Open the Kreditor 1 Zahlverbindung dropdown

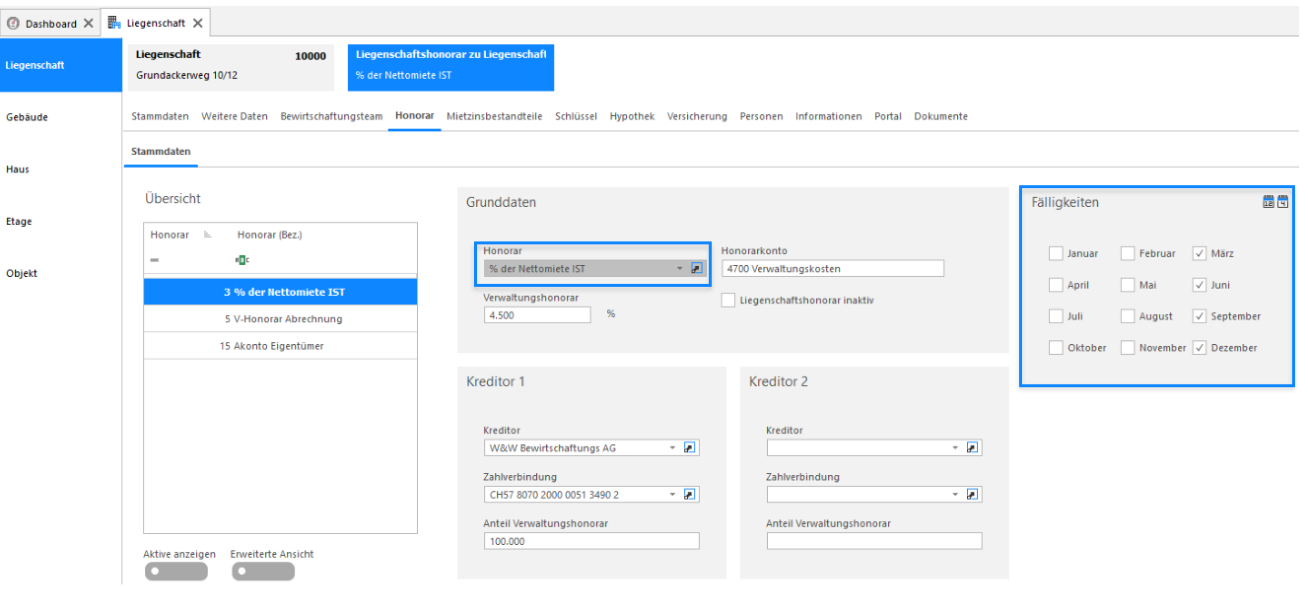(672, 494)
